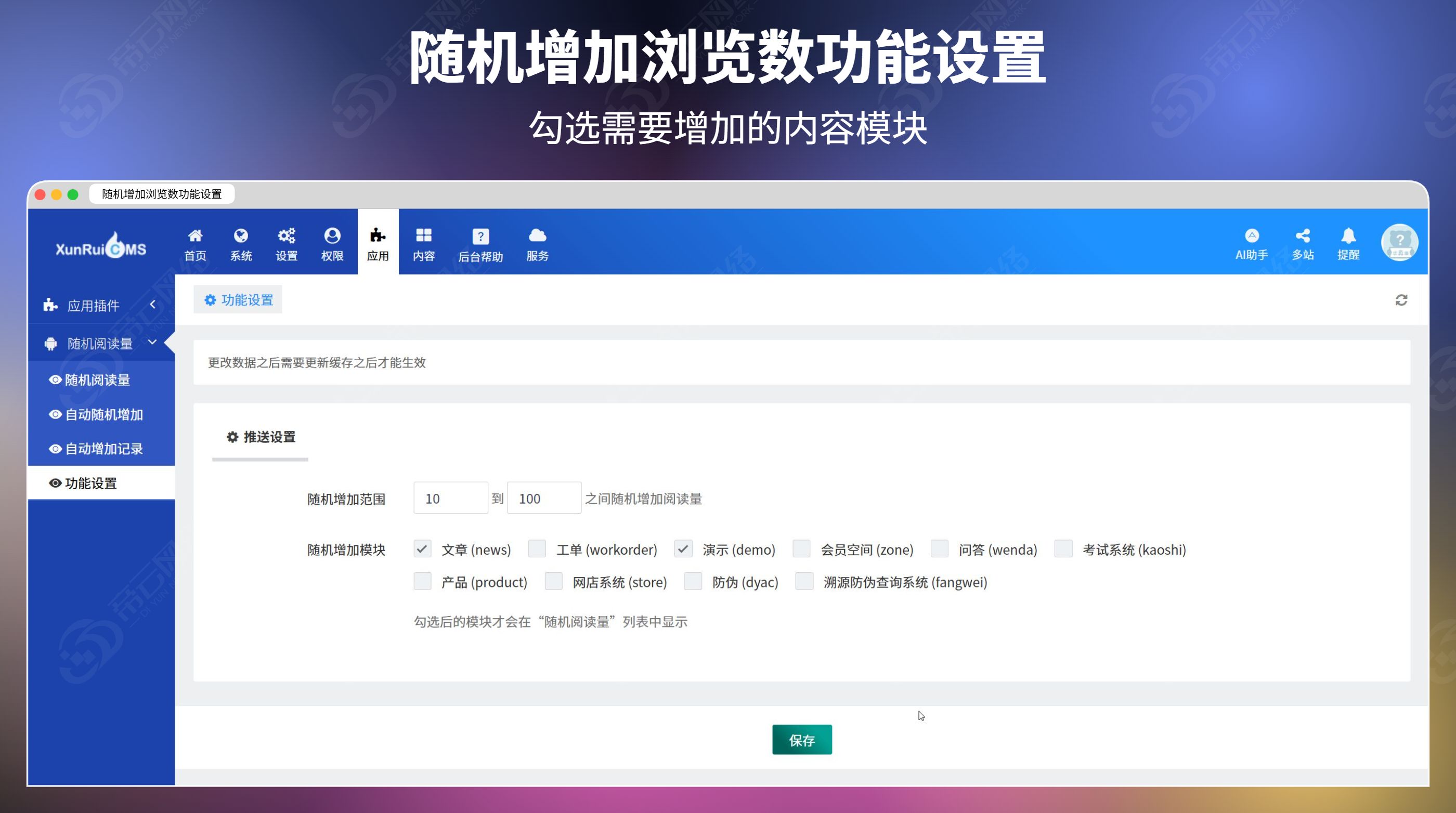This screenshot has width=1456, height=813.
Task: Collapse the 应用插件 panel with the chevron
Action: coord(153,305)
